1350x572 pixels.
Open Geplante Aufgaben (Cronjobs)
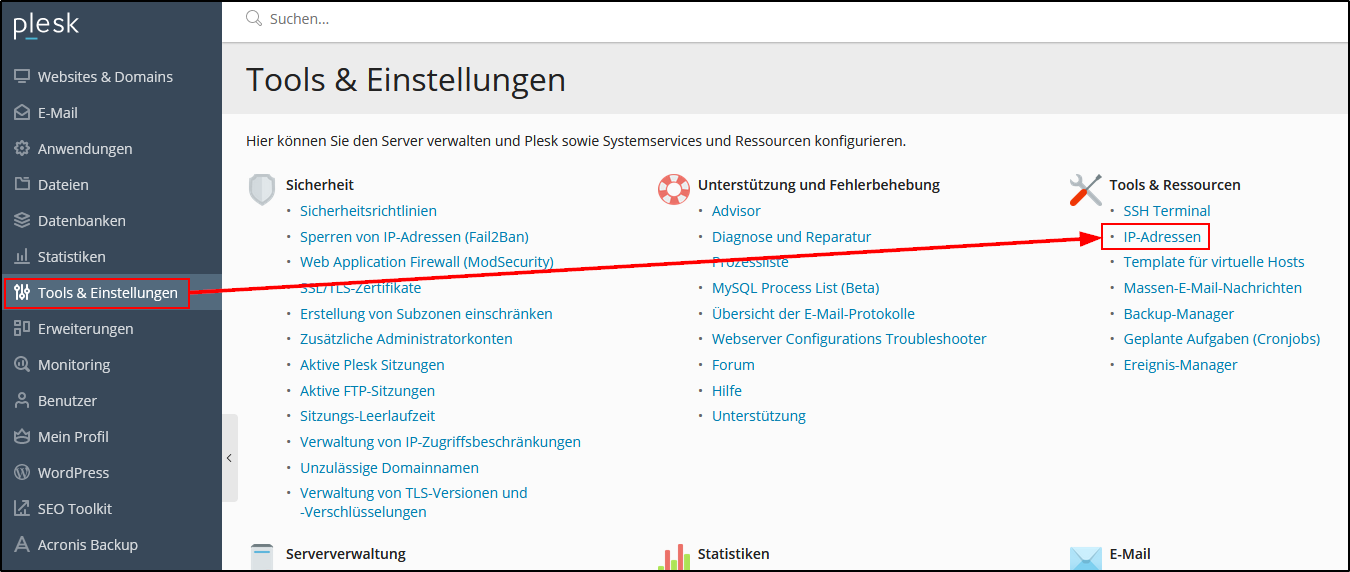point(1222,339)
